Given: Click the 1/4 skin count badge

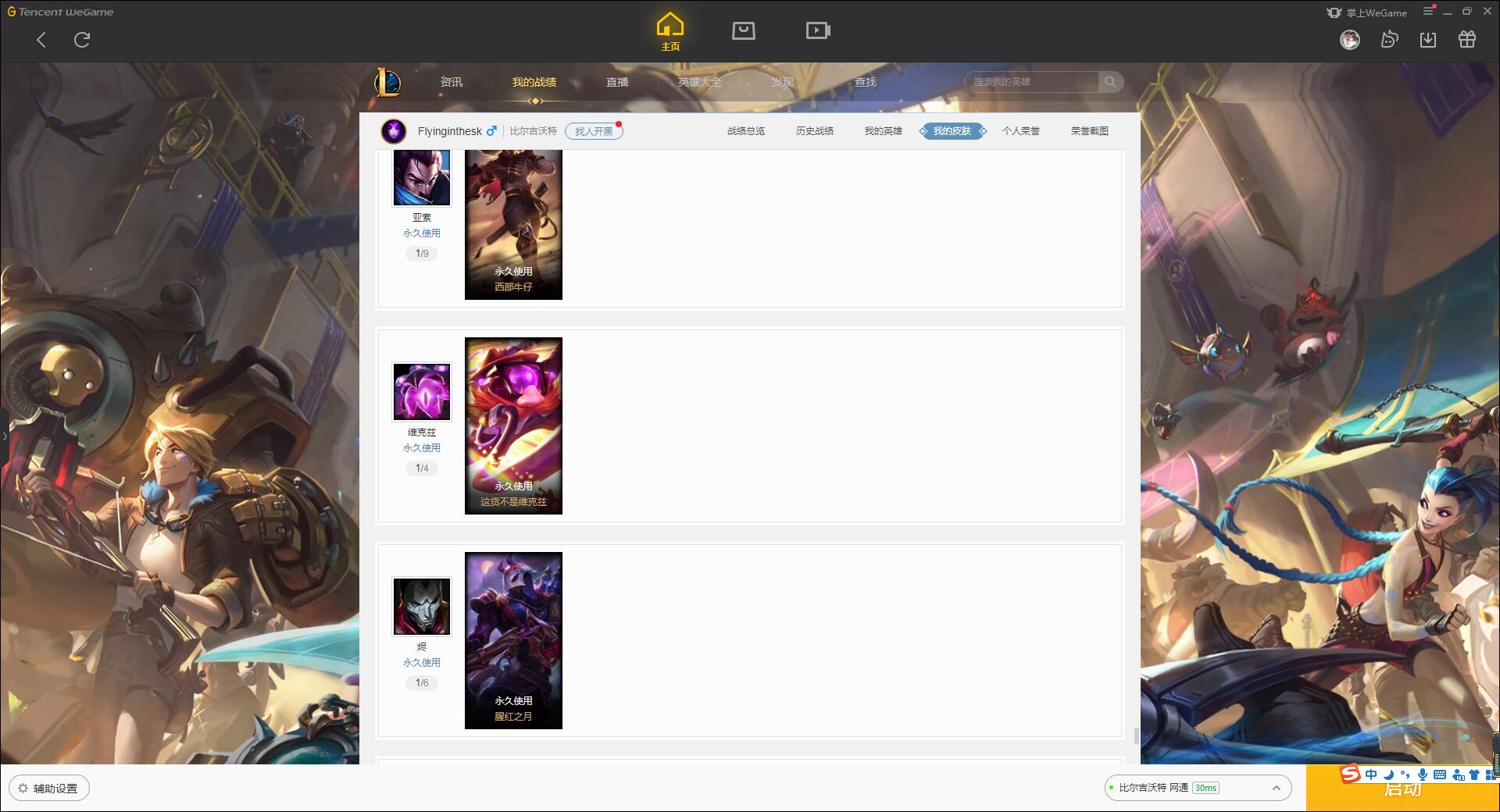Looking at the screenshot, I should click(422, 468).
